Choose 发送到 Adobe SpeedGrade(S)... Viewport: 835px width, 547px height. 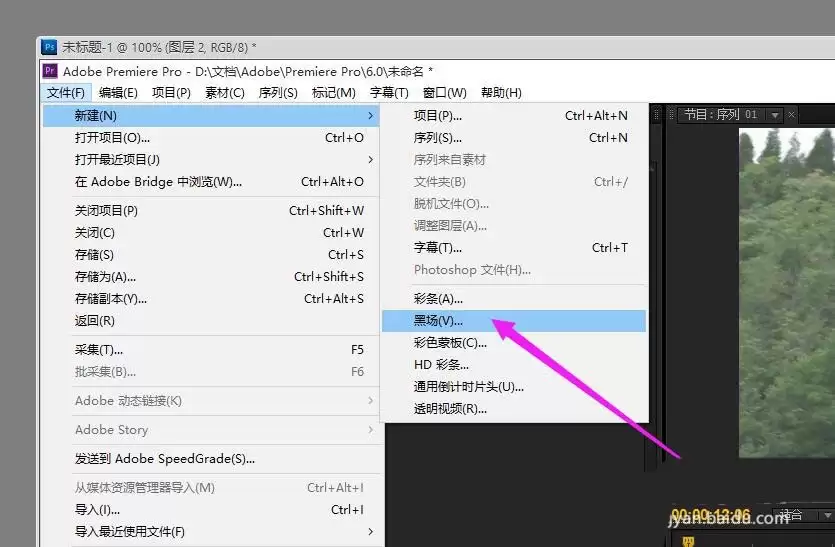click(x=211, y=459)
